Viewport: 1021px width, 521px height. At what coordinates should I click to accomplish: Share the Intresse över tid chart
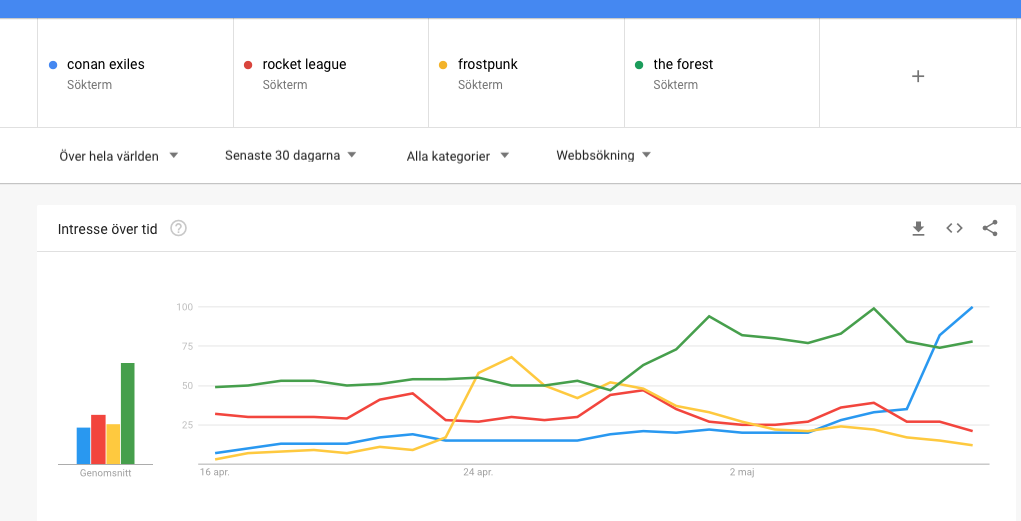tap(990, 228)
